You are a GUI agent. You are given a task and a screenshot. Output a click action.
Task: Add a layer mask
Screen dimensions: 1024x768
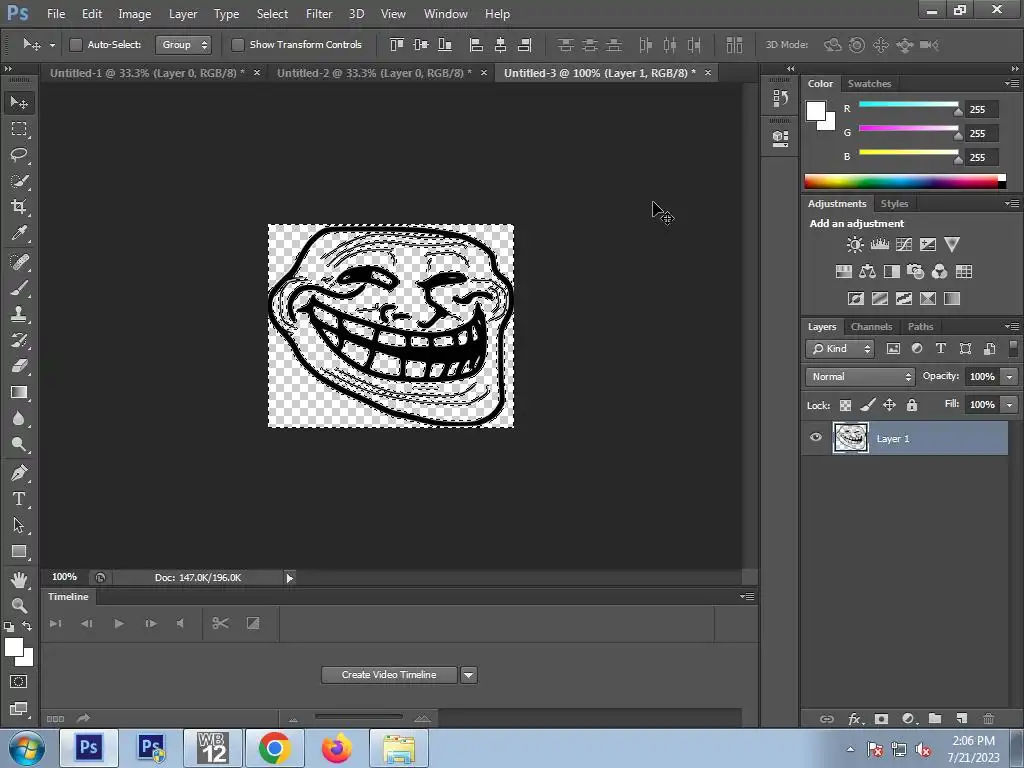[x=881, y=718]
